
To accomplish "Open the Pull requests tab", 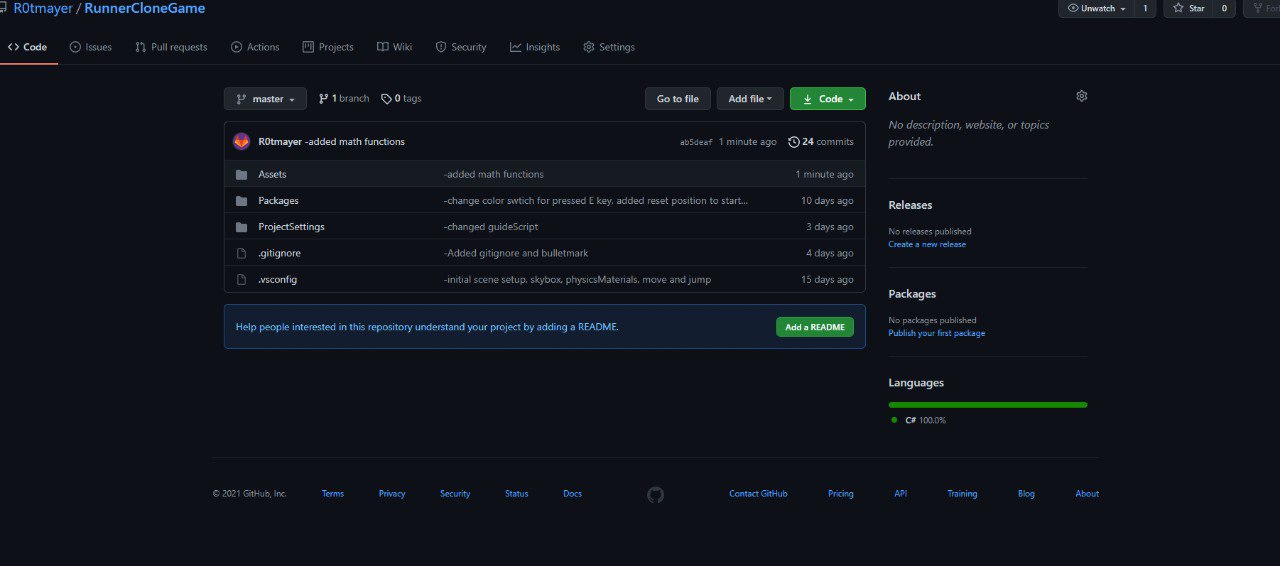I will [171, 47].
